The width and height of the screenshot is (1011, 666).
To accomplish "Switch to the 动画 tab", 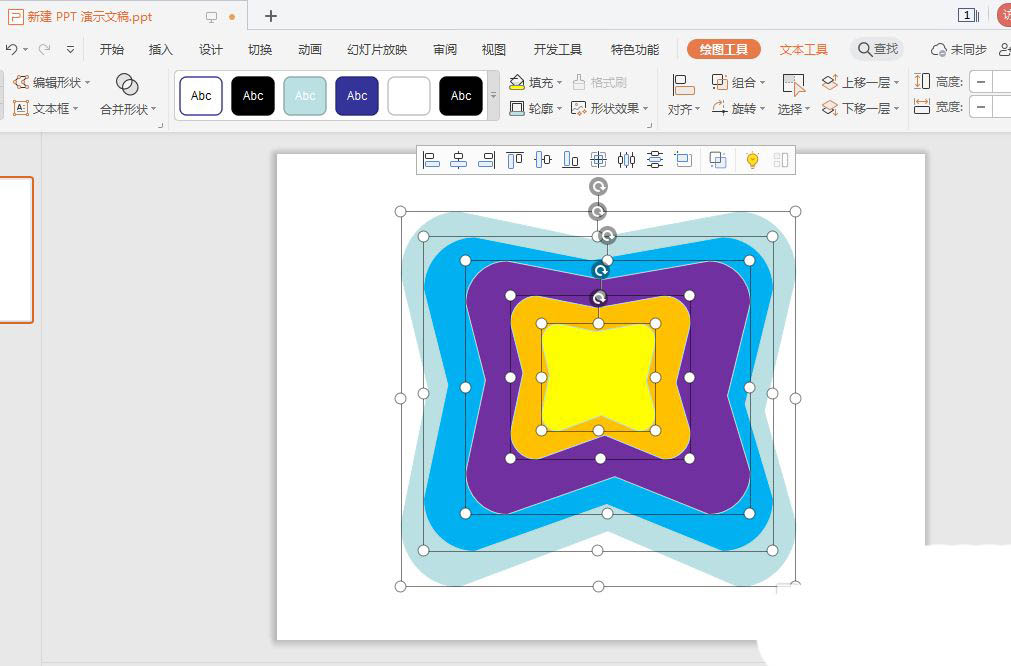I will [x=309, y=50].
